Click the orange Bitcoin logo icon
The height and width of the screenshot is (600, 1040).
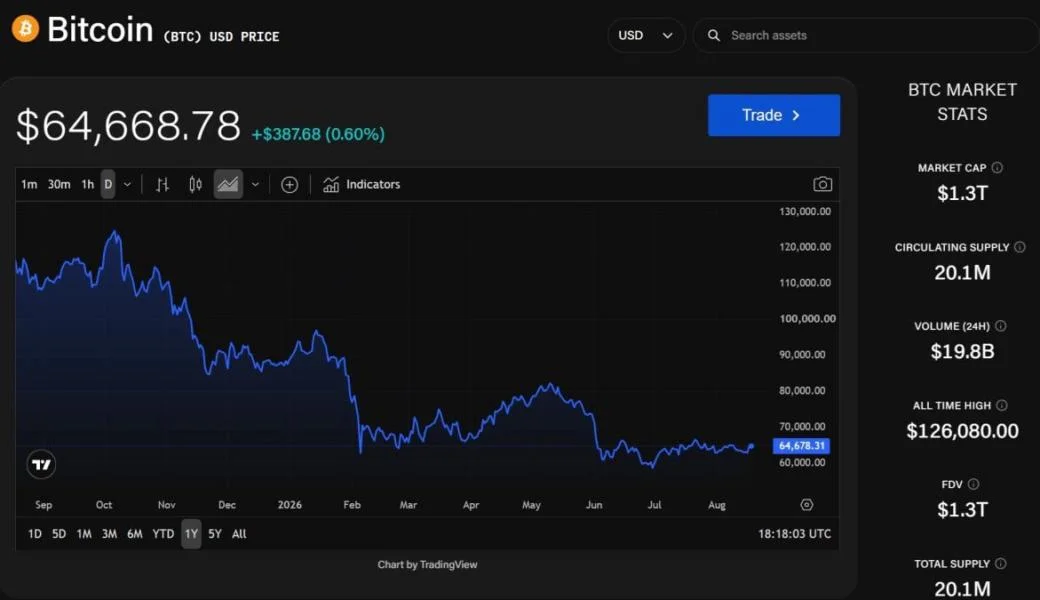pyautogui.click(x=25, y=29)
